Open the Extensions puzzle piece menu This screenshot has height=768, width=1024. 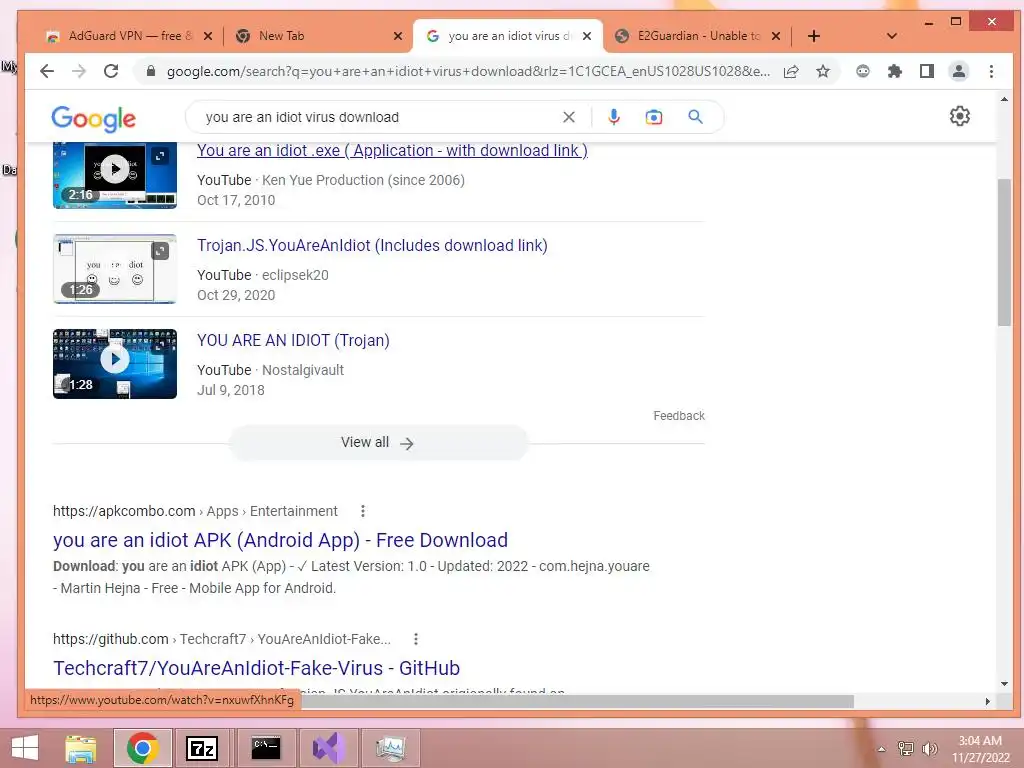[x=895, y=71]
